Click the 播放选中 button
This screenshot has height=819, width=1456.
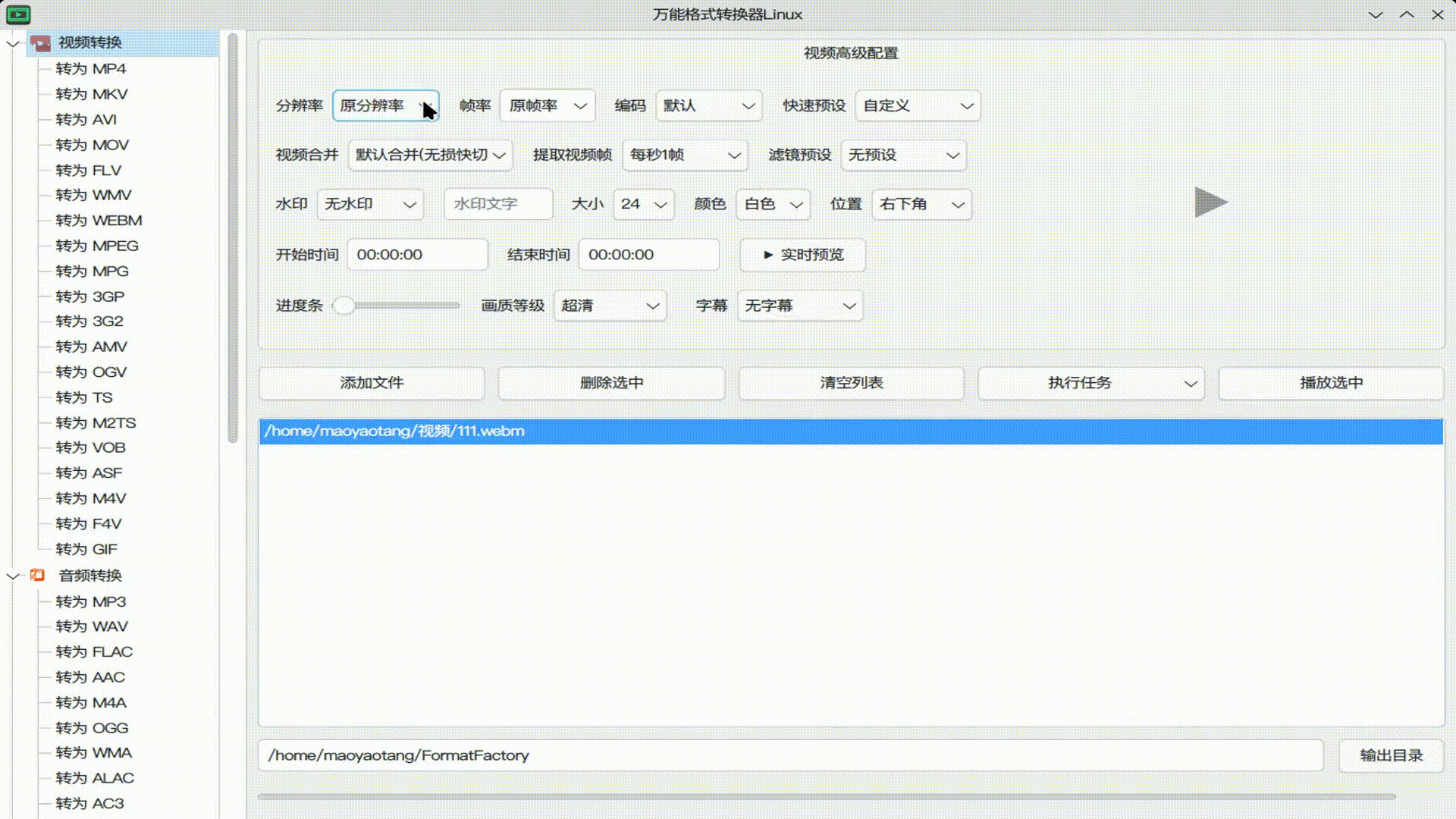coord(1331,384)
